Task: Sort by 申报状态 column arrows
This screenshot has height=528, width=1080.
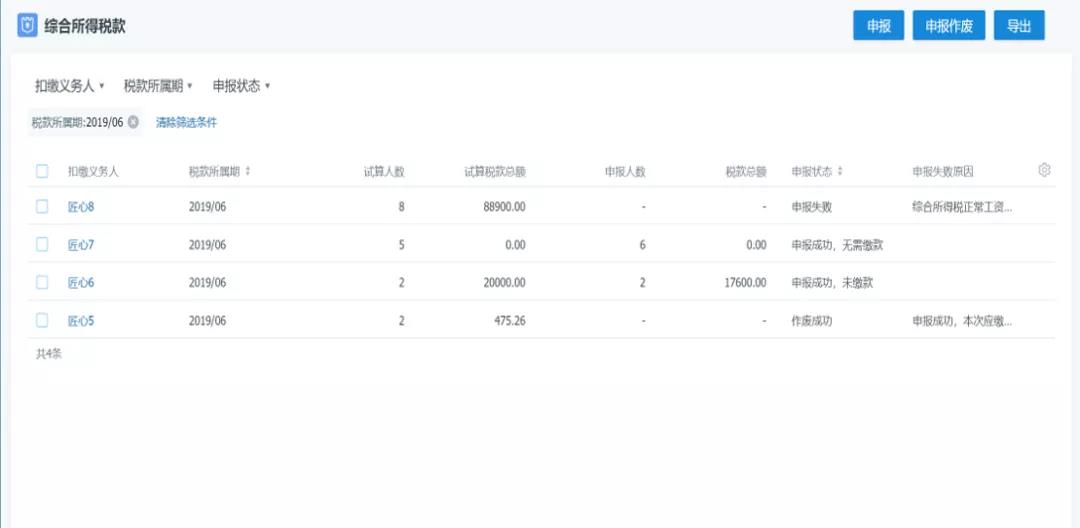Action: click(x=840, y=171)
